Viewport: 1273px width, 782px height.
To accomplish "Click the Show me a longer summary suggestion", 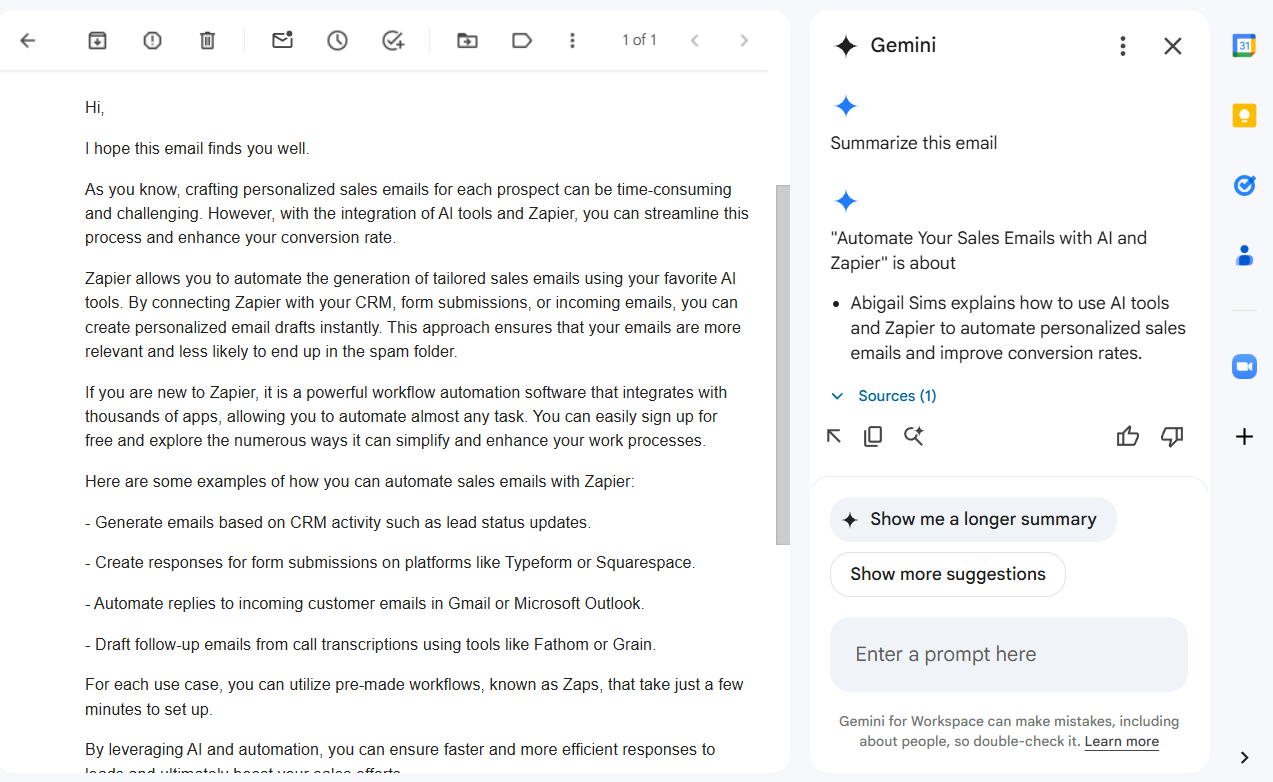I will tap(973, 519).
